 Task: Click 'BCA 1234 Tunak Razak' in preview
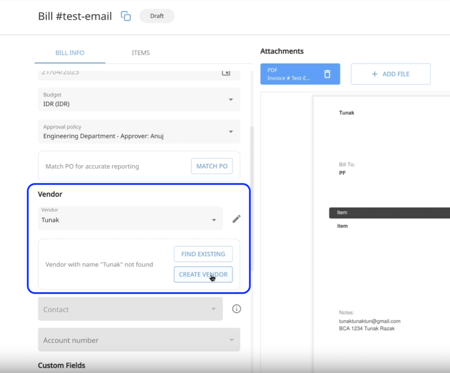point(367,328)
